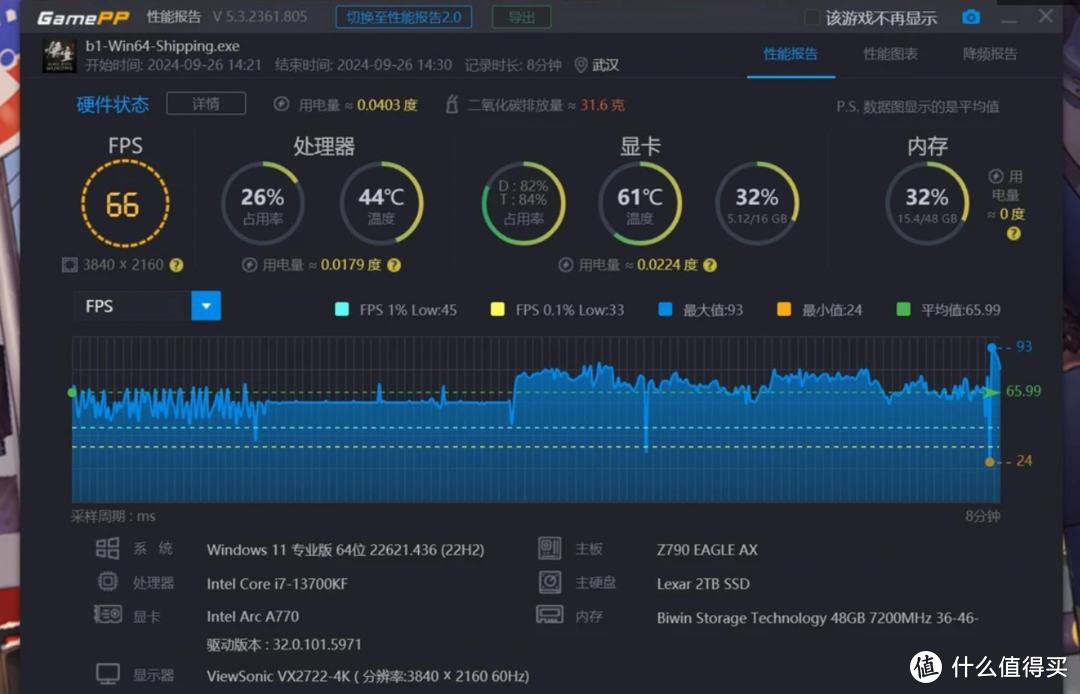
Task: Click the FPS 66 gauge
Action: coord(125,204)
